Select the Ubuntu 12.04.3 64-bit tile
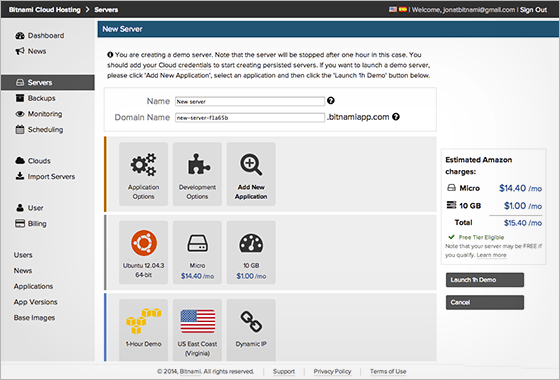 coord(143,252)
